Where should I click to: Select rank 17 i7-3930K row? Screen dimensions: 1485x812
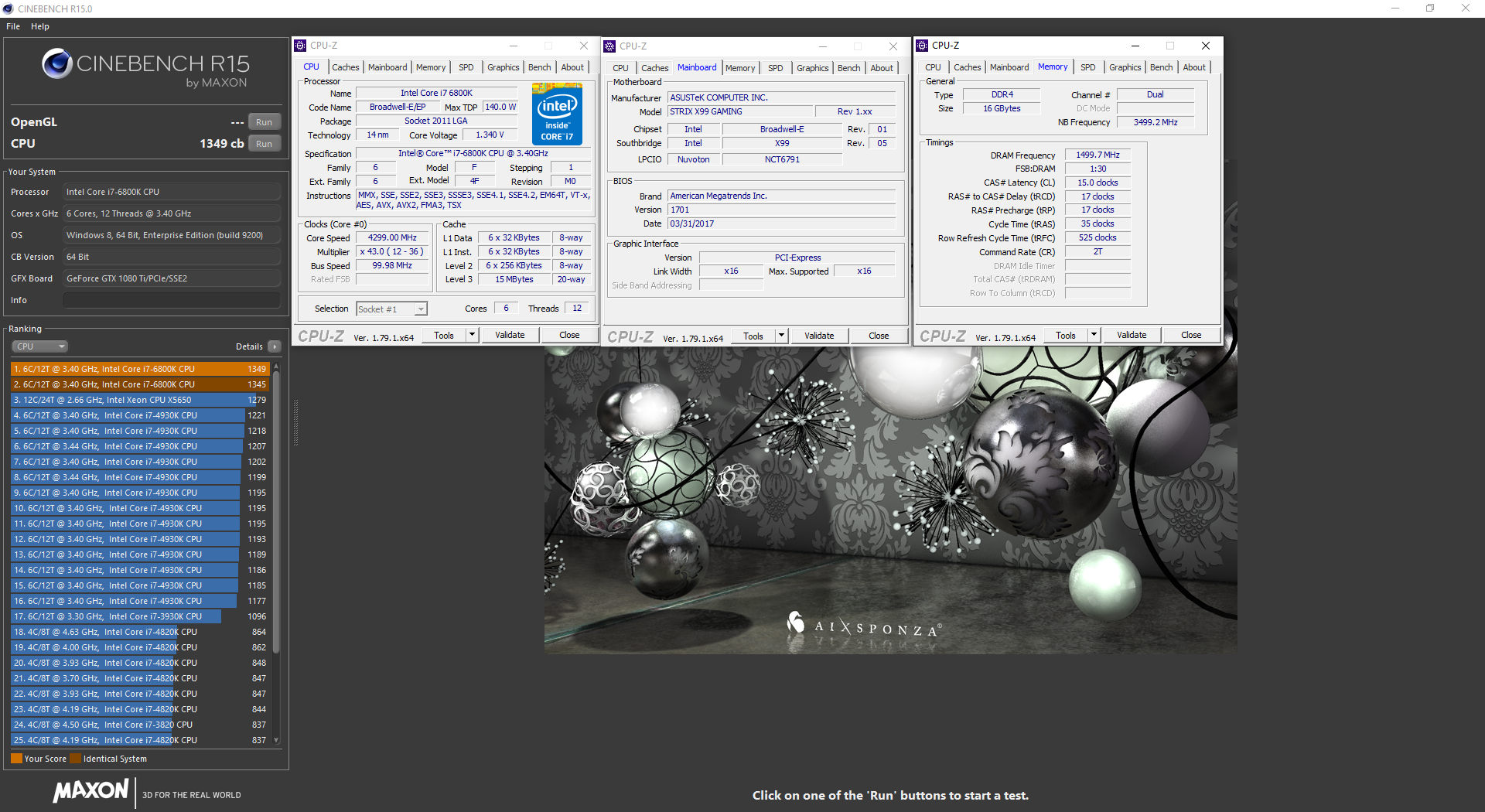140,616
